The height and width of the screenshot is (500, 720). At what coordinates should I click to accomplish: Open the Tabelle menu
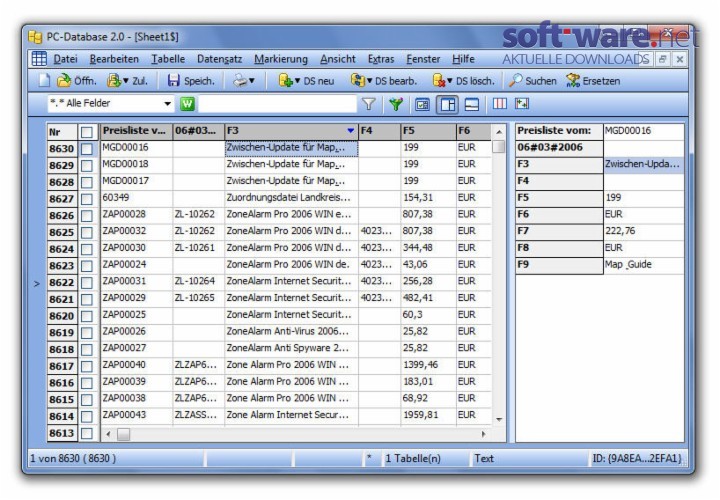coord(168,59)
